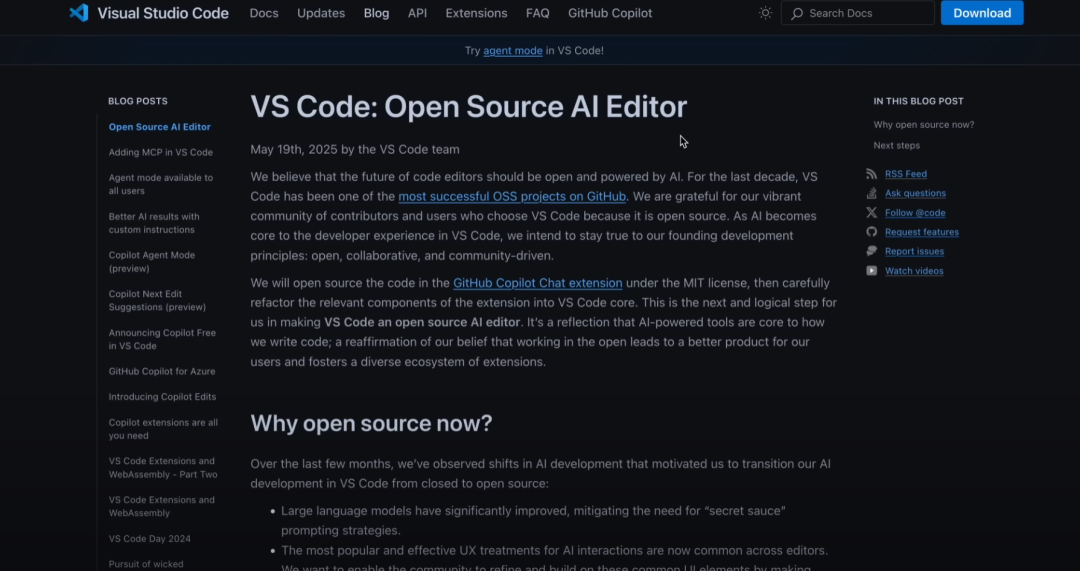Click the Ask questions icon
Screen dimensions: 1080x571
click(x=871, y=193)
